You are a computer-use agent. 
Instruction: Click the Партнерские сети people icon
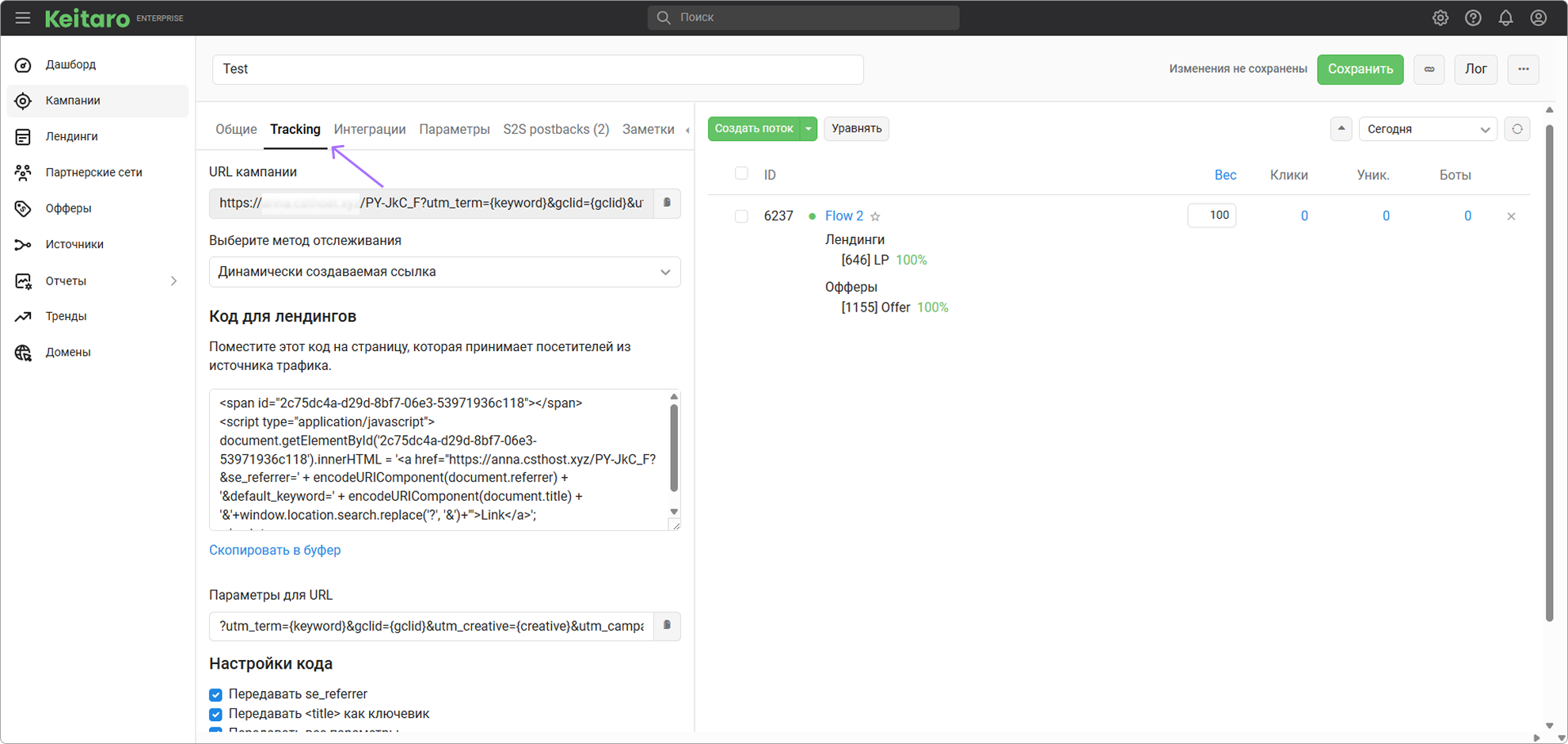pyautogui.click(x=23, y=172)
